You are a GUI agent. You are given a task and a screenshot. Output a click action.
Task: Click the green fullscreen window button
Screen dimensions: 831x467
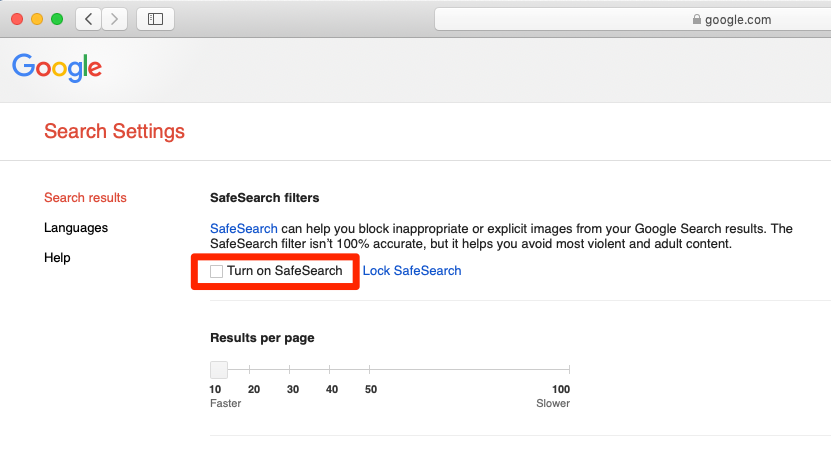pos(57,20)
